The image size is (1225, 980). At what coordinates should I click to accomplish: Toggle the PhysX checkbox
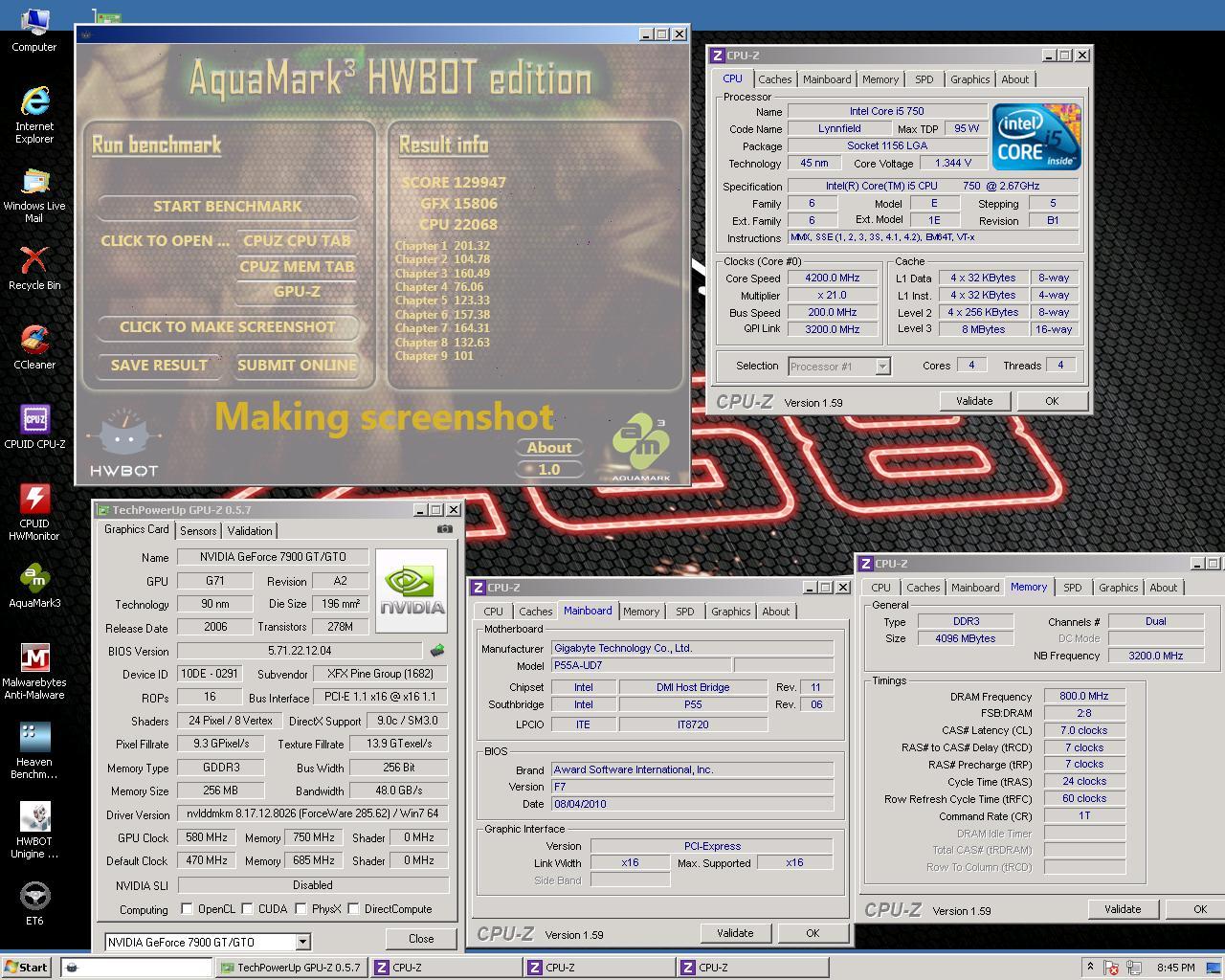coord(301,908)
